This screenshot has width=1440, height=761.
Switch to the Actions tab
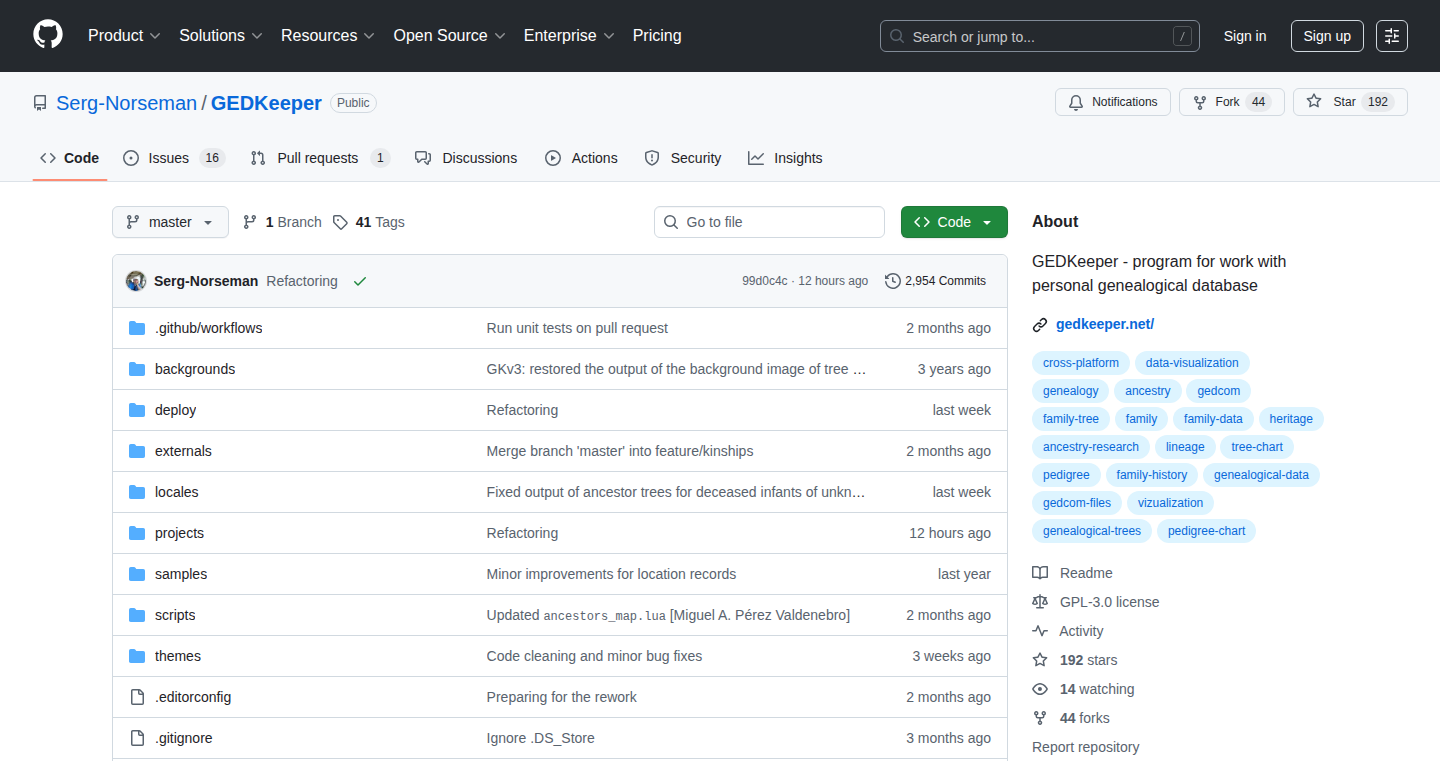(x=581, y=158)
